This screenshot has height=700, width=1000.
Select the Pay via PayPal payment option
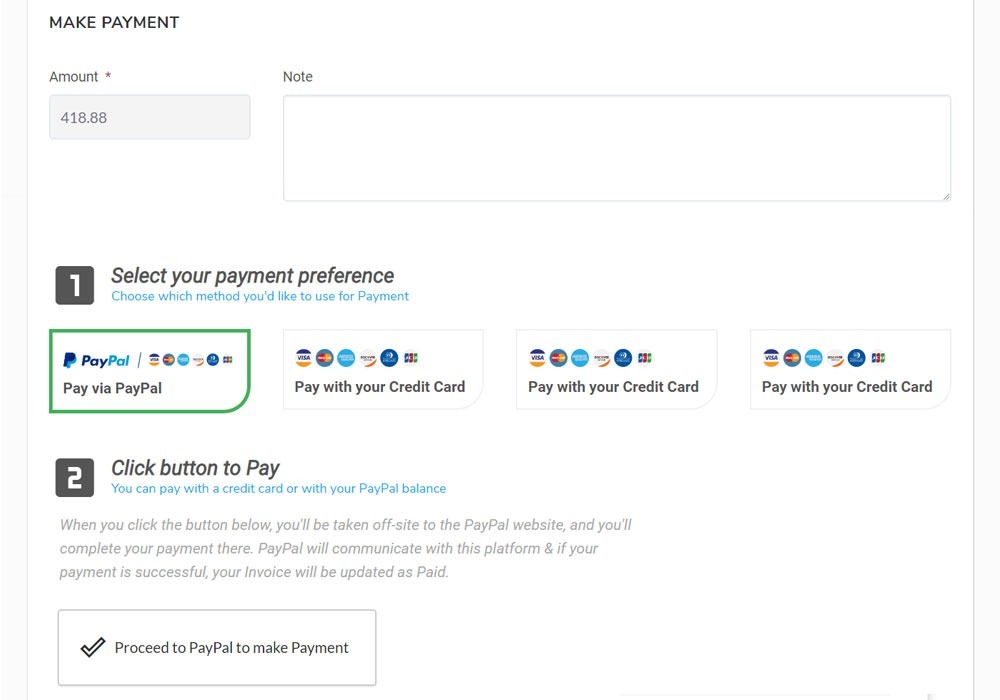(150, 368)
